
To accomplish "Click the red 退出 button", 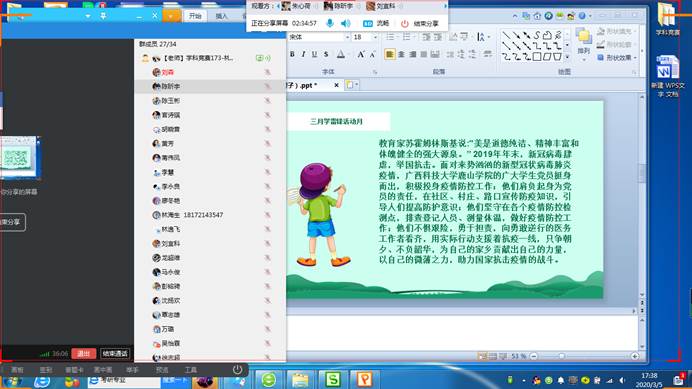I will pyautogui.click(x=83, y=353).
